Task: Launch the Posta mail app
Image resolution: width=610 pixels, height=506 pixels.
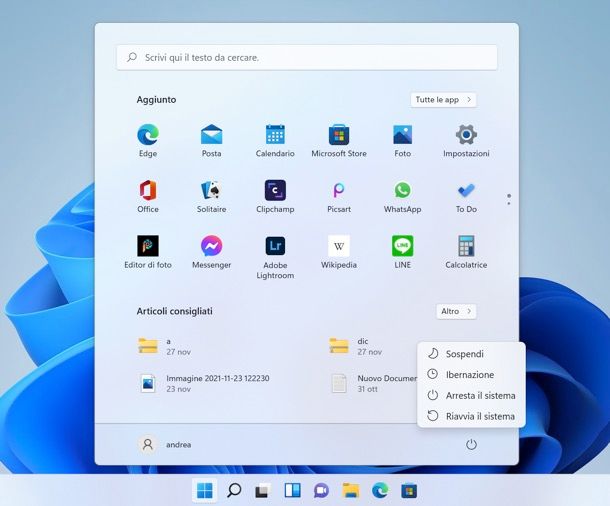Action: [x=211, y=140]
